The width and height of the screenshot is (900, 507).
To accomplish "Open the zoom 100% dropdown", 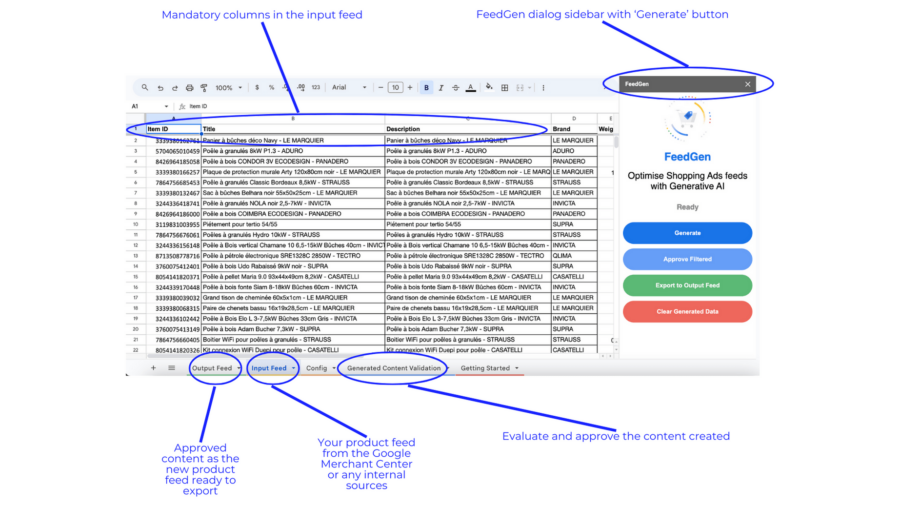I will pyautogui.click(x=228, y=88).
